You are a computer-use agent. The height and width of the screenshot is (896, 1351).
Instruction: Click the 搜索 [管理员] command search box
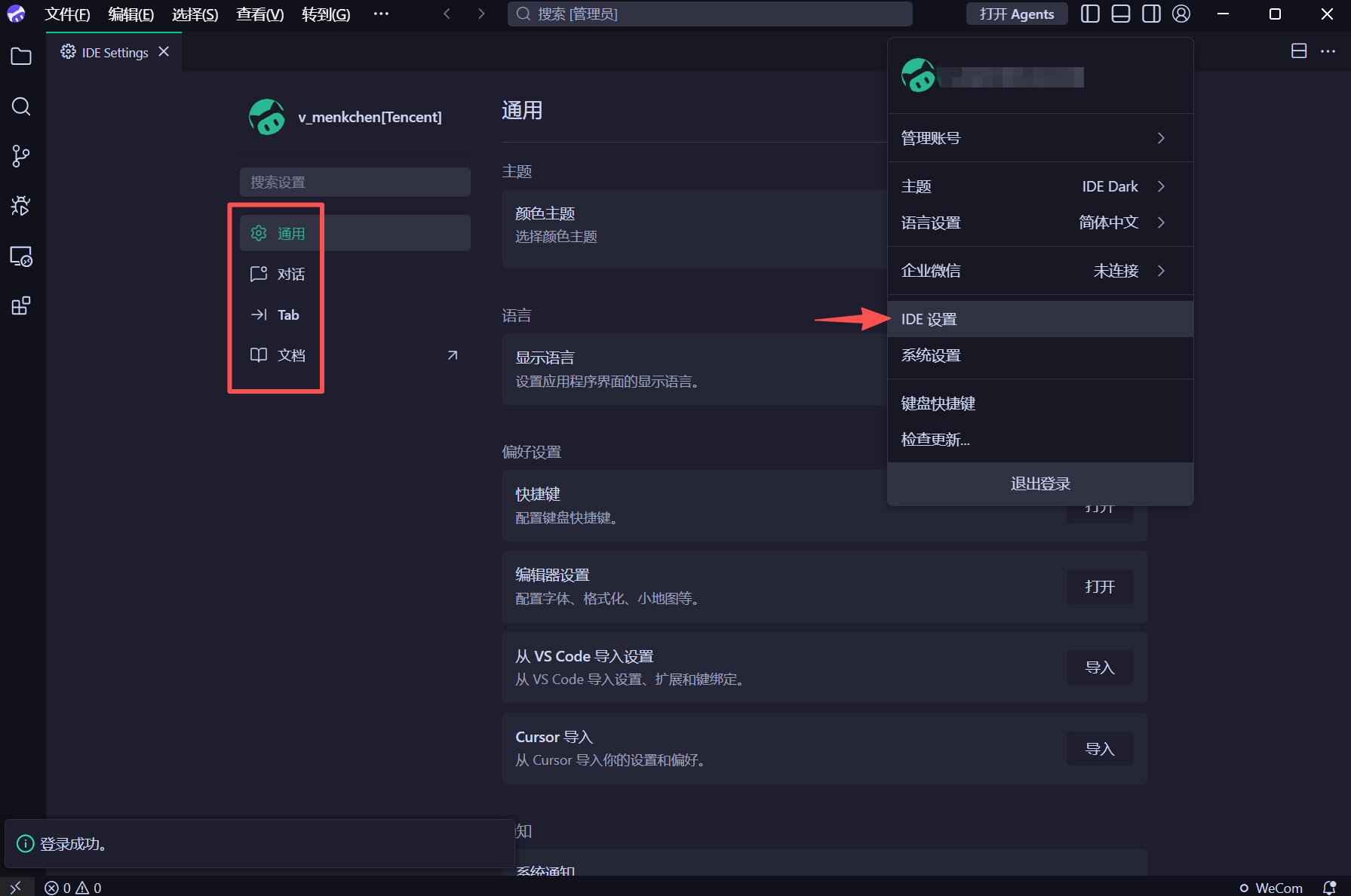(x=710, y=14)
